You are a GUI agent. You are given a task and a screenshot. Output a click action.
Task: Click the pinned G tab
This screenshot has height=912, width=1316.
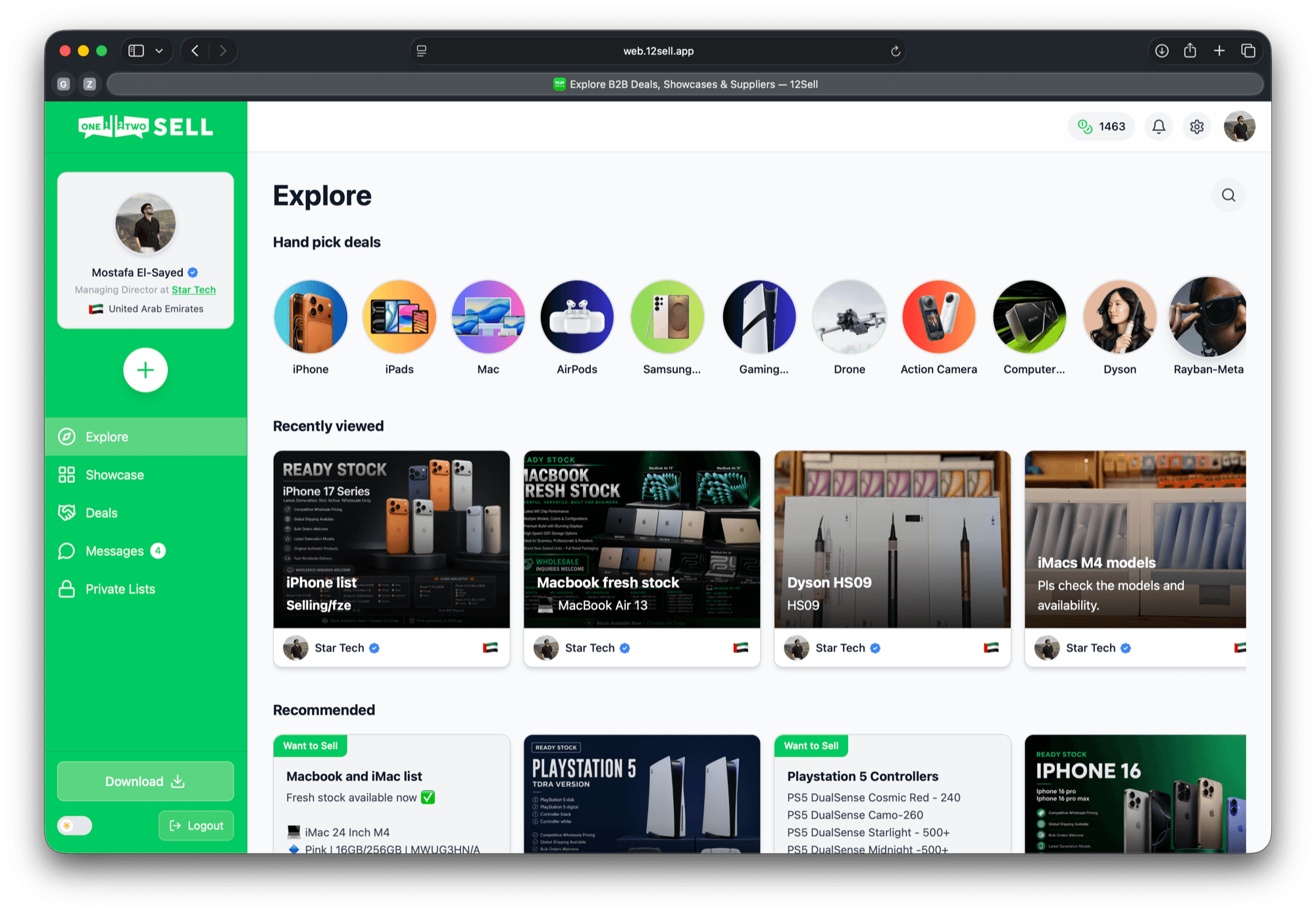(x=64, y=84)
